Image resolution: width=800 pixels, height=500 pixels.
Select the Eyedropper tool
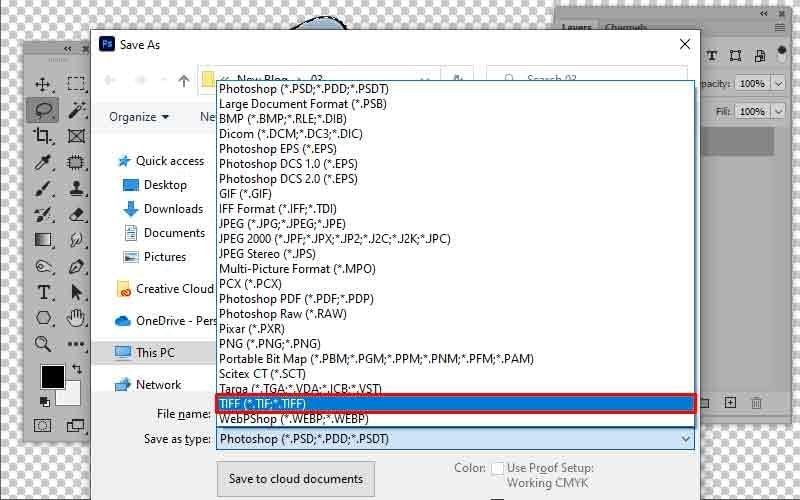click(43, 162)
